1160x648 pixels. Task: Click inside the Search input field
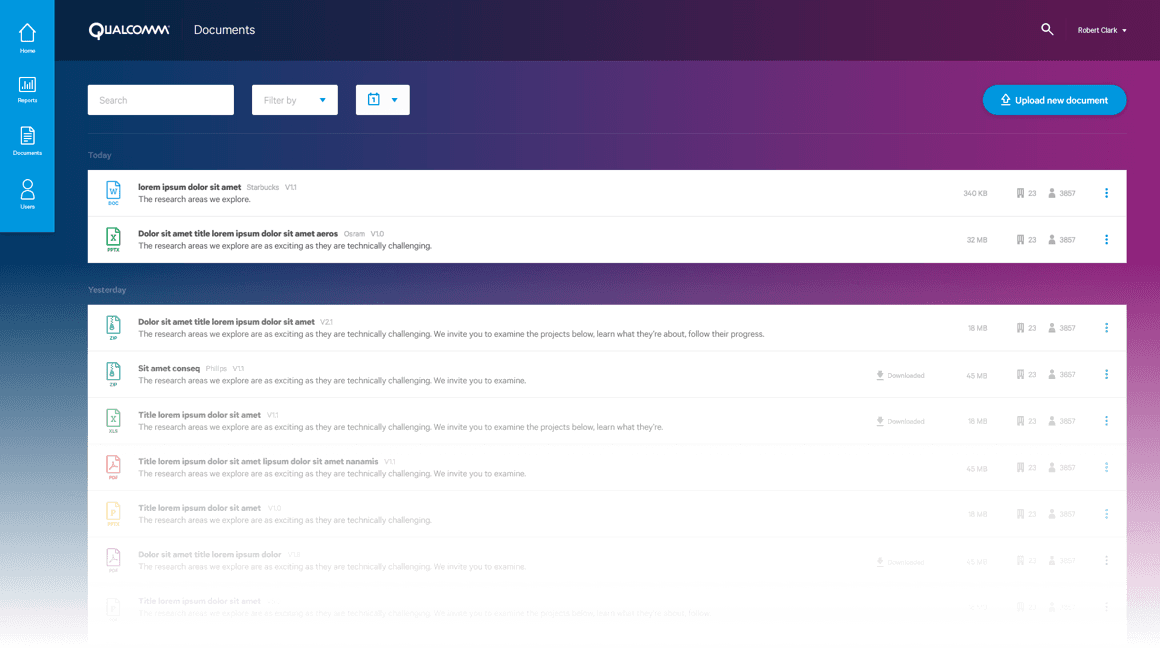(x=160, y=99)
